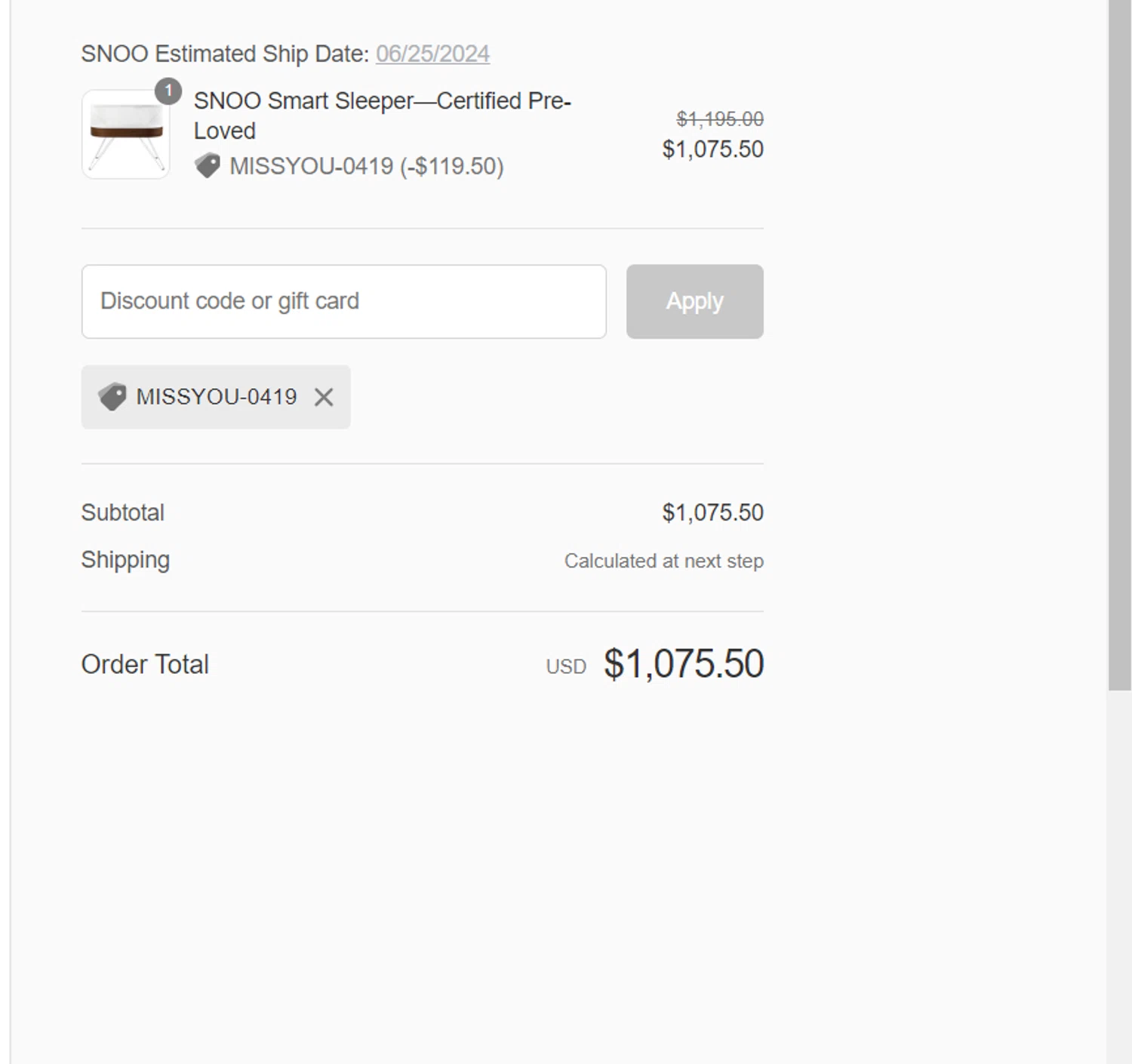Viewport: 1132px width, 1064px height.
Task: Focus the discount code or gift card field
Action: 343,301
